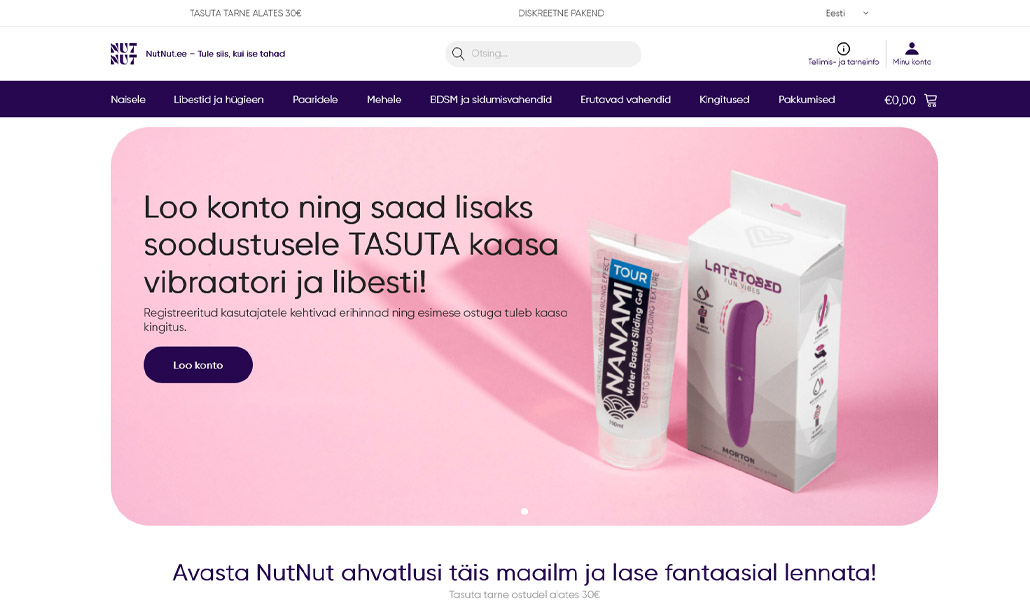Open the Minu konto user icon
Viewport: 1030px width, 600px height.
coord(912,49)
